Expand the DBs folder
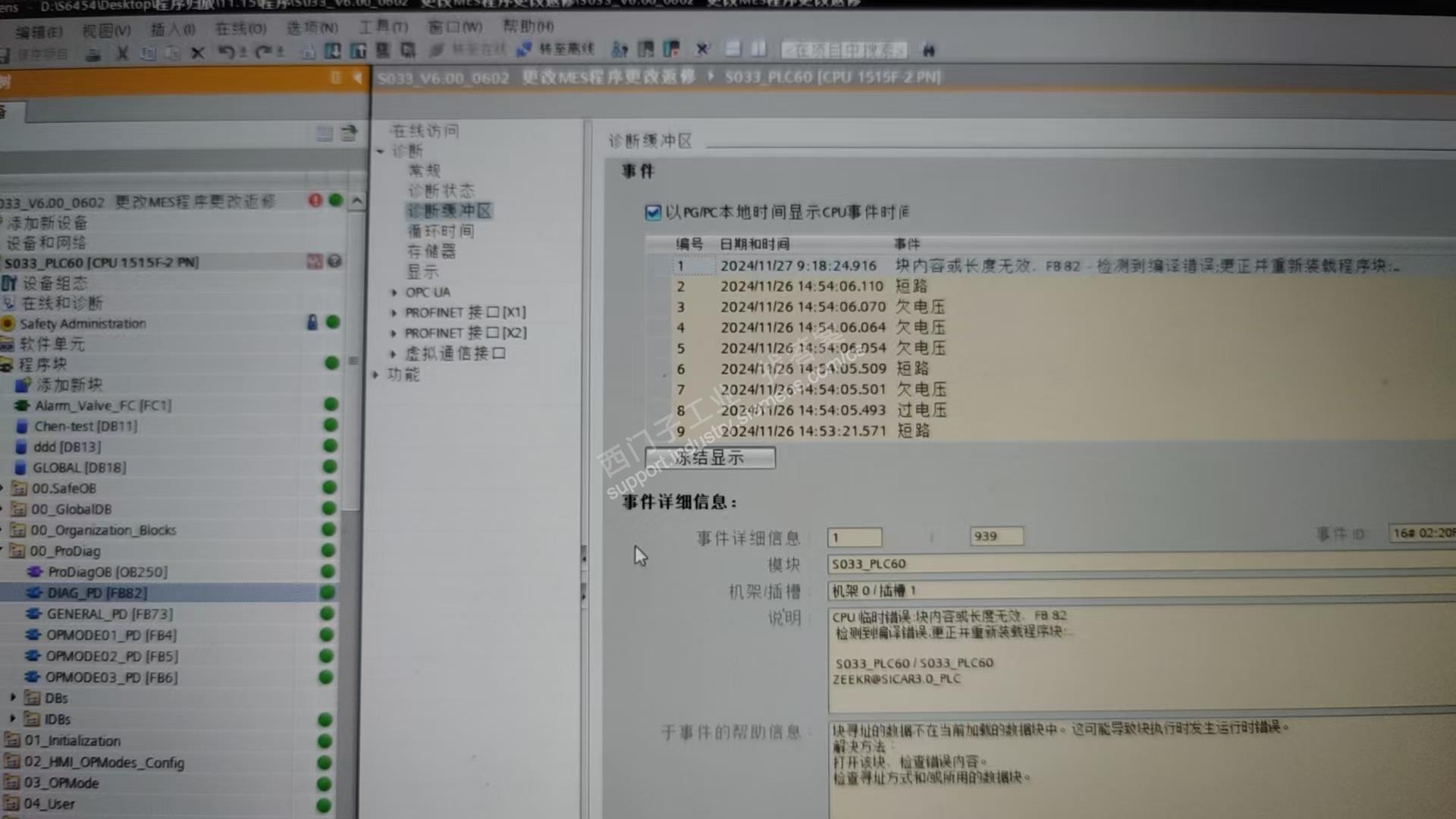 pos(13,698)
